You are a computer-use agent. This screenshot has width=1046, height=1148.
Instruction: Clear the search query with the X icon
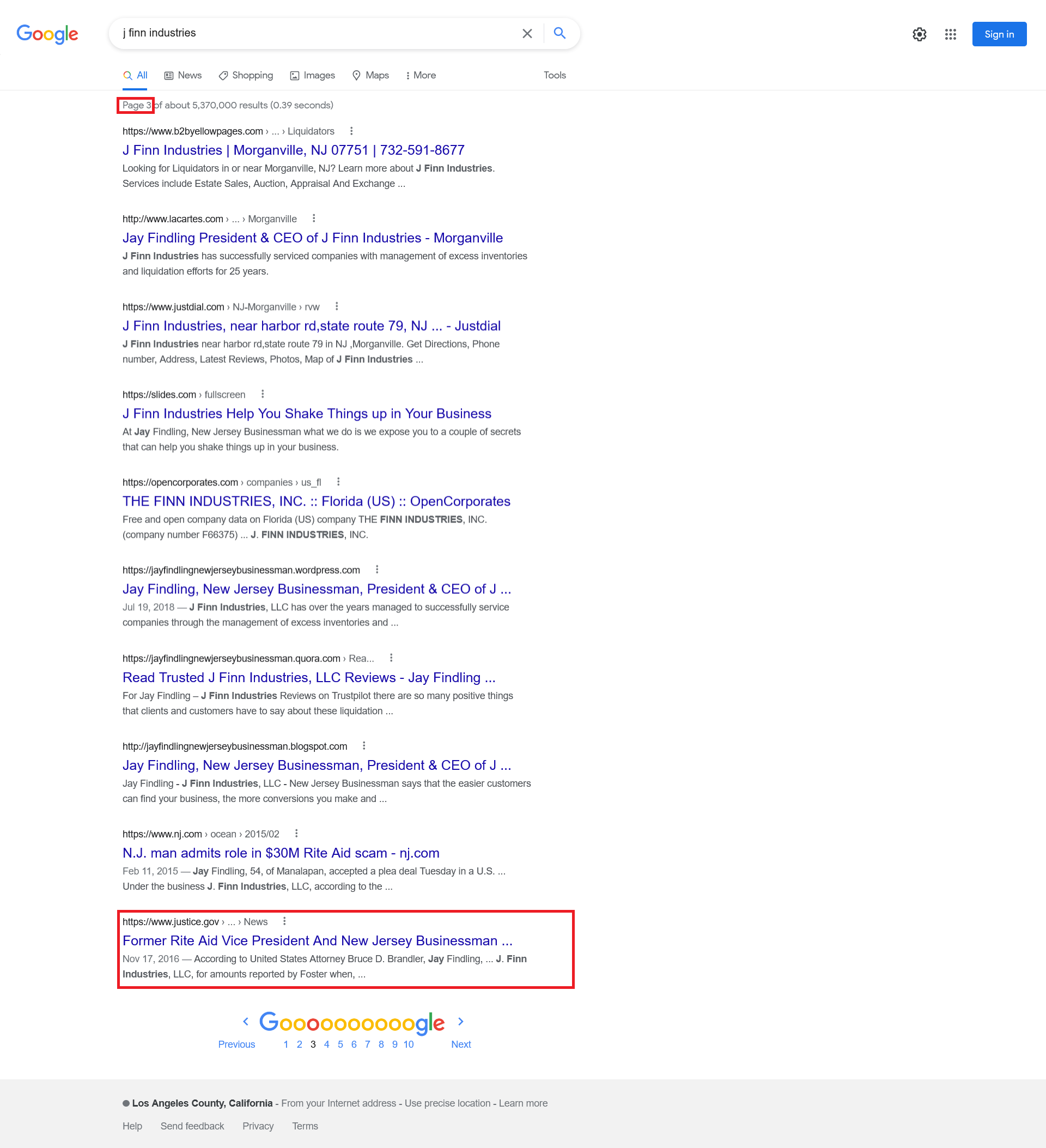(x=527, y=33)
